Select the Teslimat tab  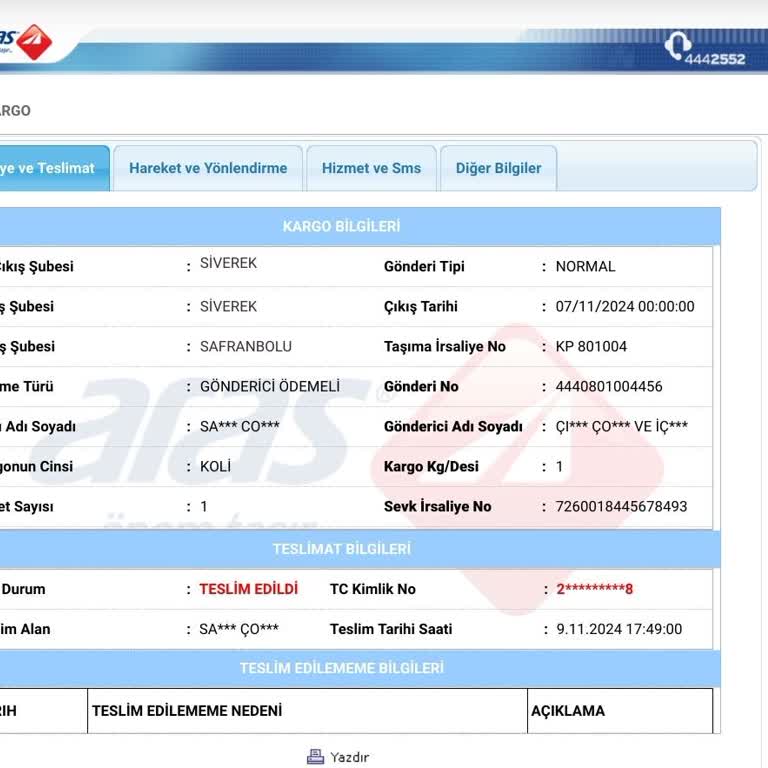54,168
